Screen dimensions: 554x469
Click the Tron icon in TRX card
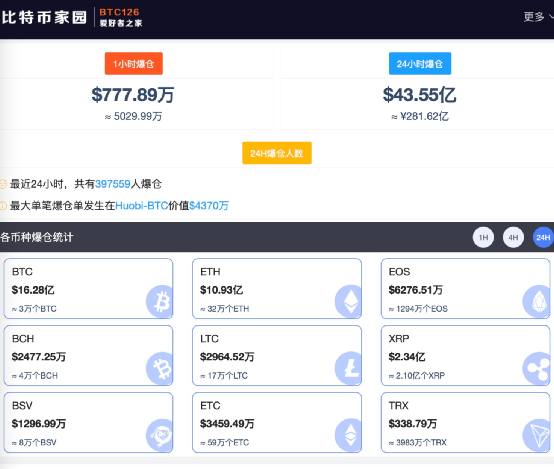[536, 435]
